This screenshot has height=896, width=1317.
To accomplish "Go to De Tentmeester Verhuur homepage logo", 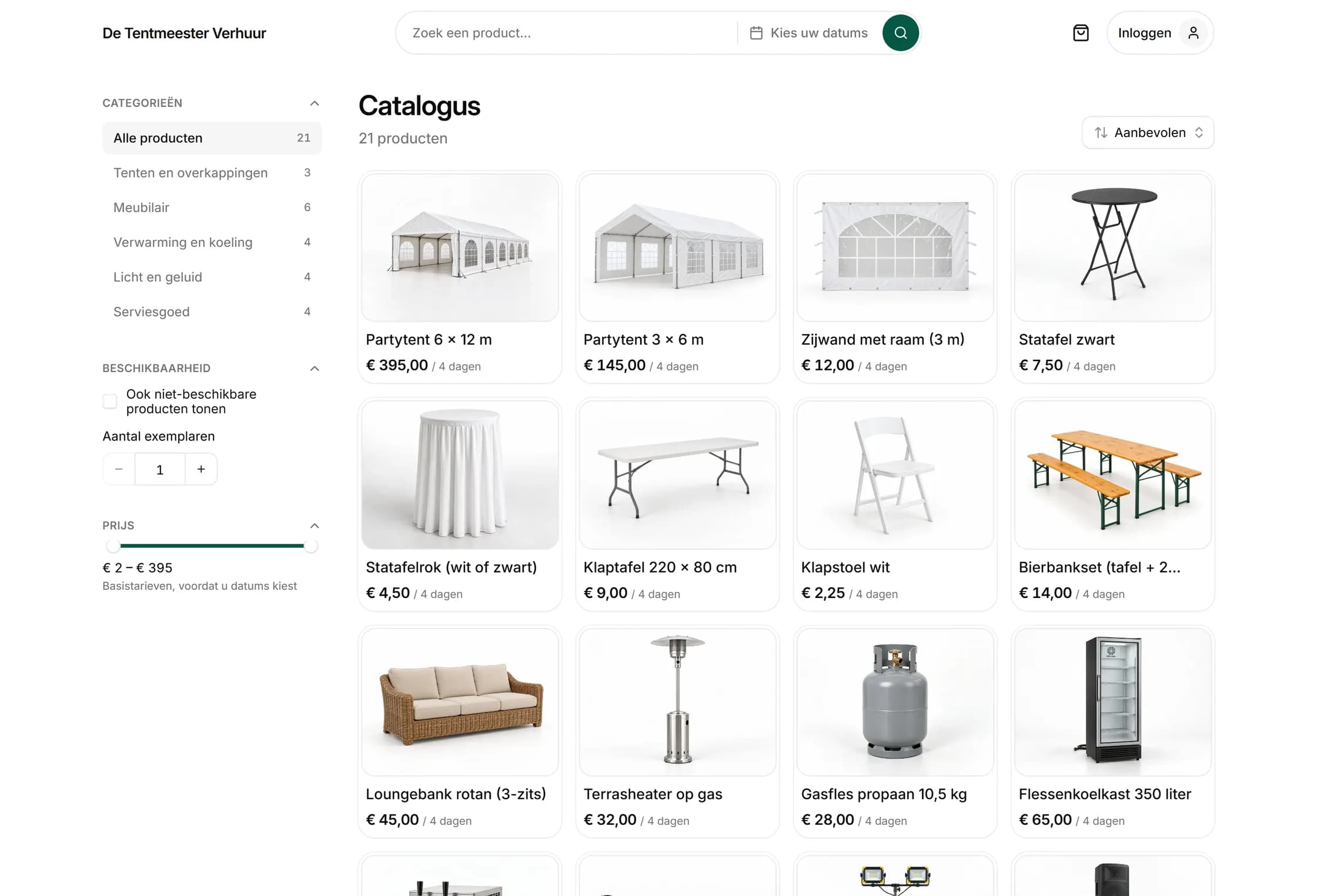I will pyautogui.click(x=184, y=33).
